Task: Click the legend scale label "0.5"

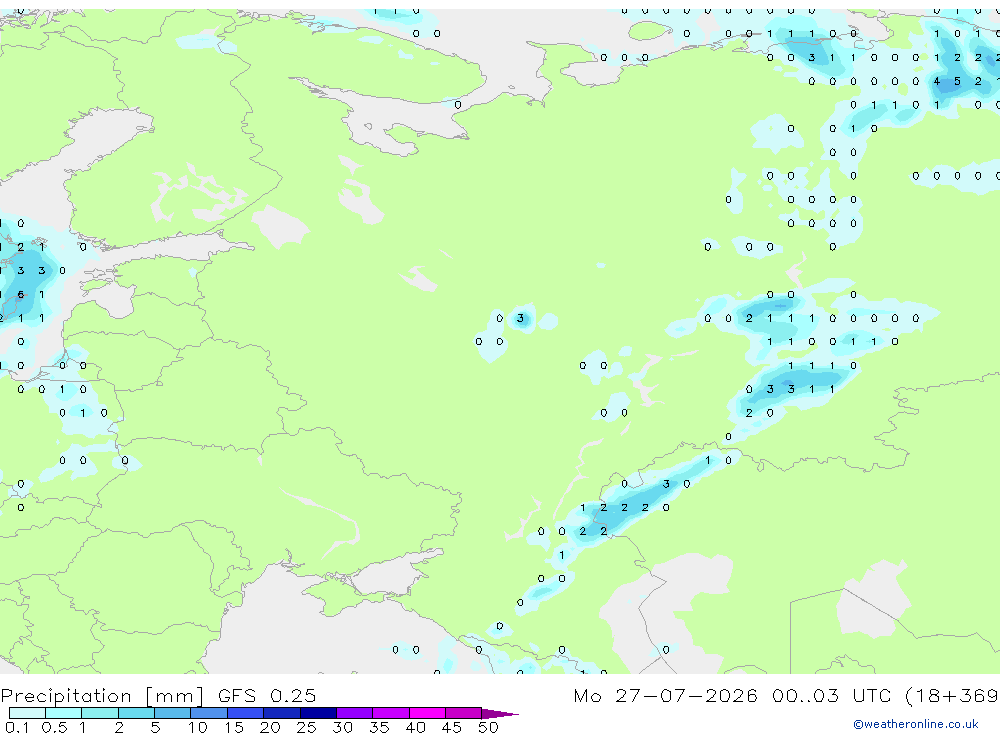Action: pos(54,727)
